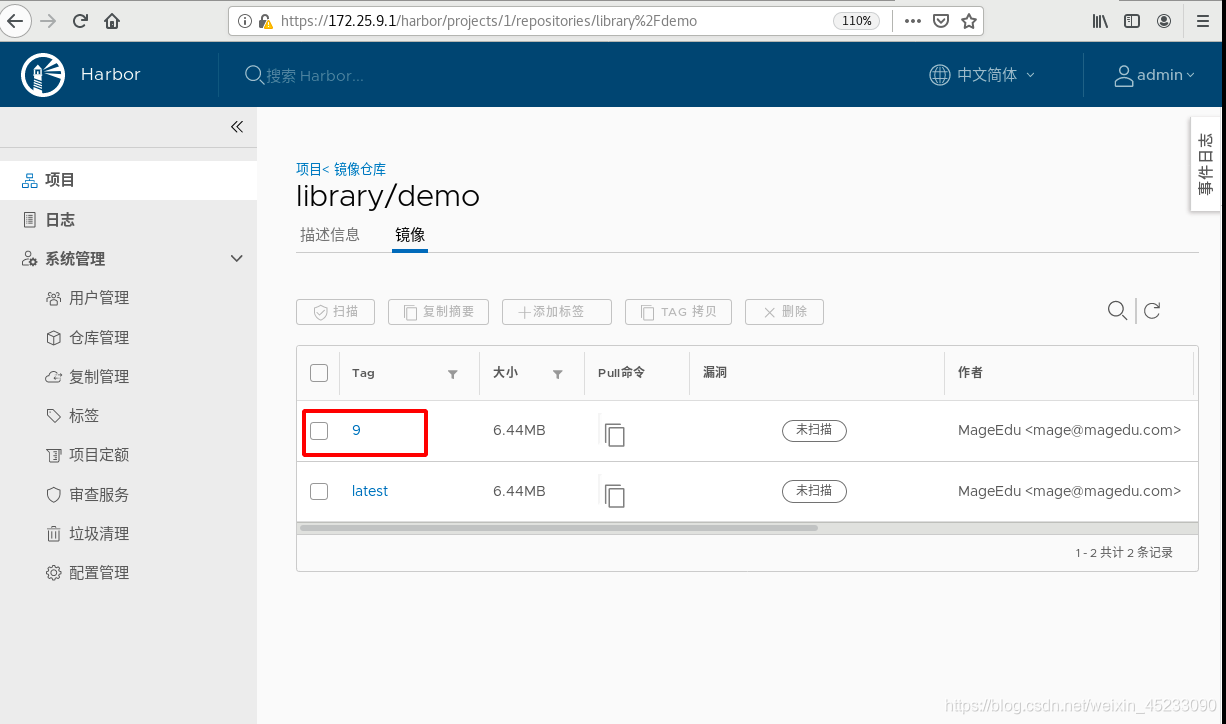Viewport: 1226px width, 724px height.
Task: Check the box for tag 9
Action: click(319, 431)
